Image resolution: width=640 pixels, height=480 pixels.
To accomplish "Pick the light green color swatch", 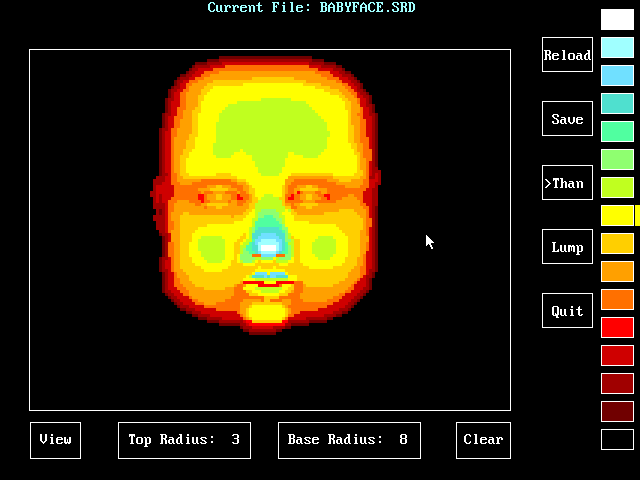I will pyautogui.click(x=617, y=160).
